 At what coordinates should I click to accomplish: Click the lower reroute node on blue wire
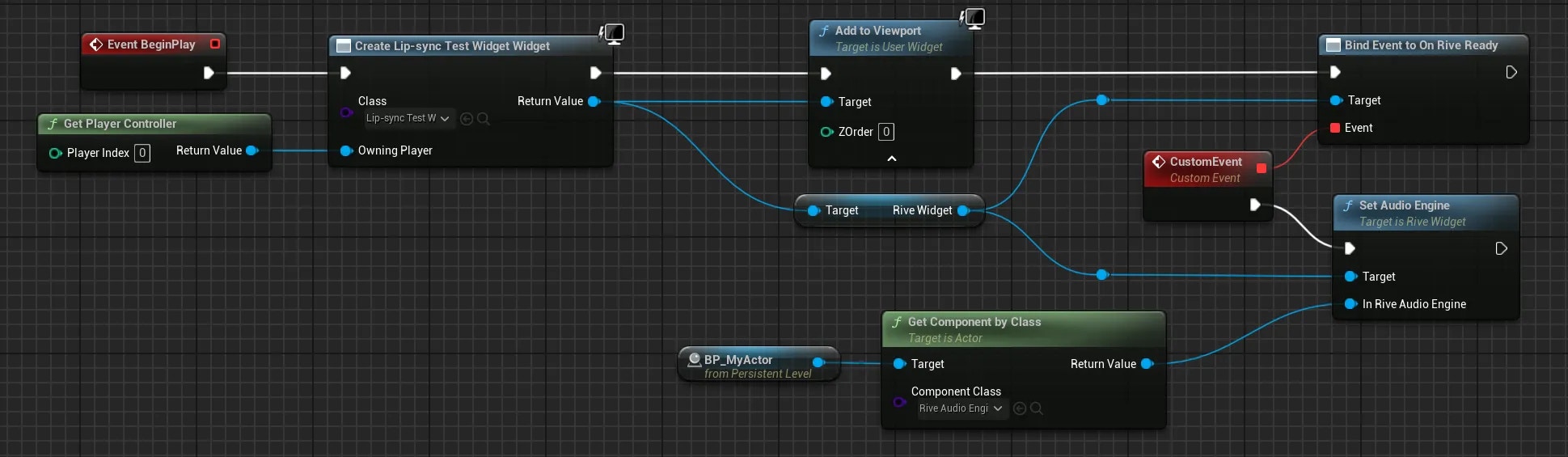pyautogui.click(x=1102, y=275)
